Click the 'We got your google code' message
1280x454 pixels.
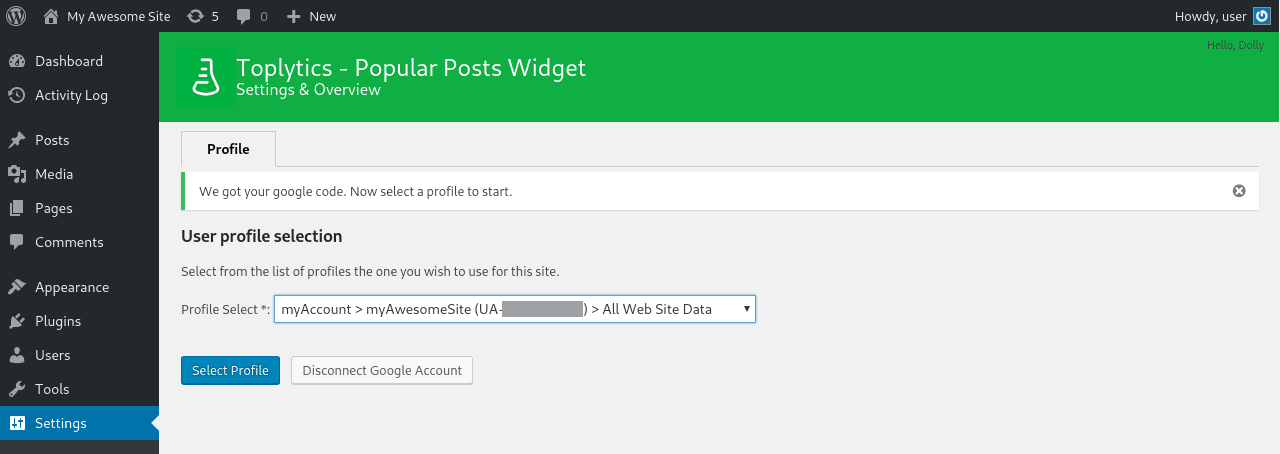(x=355, y=191)
